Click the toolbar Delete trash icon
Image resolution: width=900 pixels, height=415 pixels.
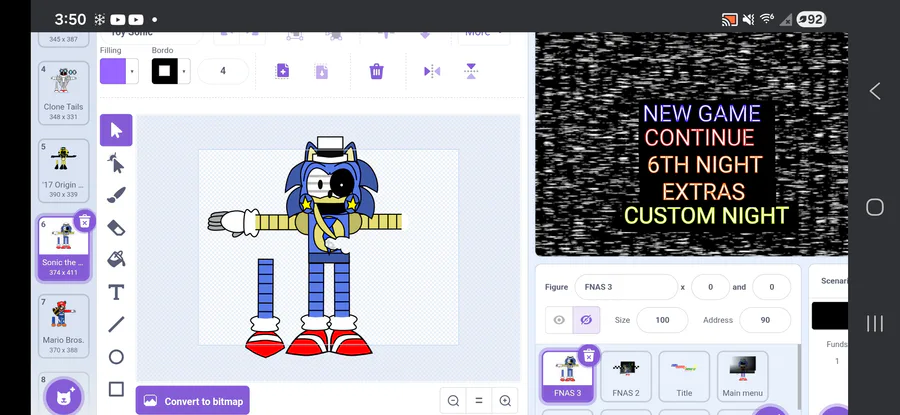[376, 71]
